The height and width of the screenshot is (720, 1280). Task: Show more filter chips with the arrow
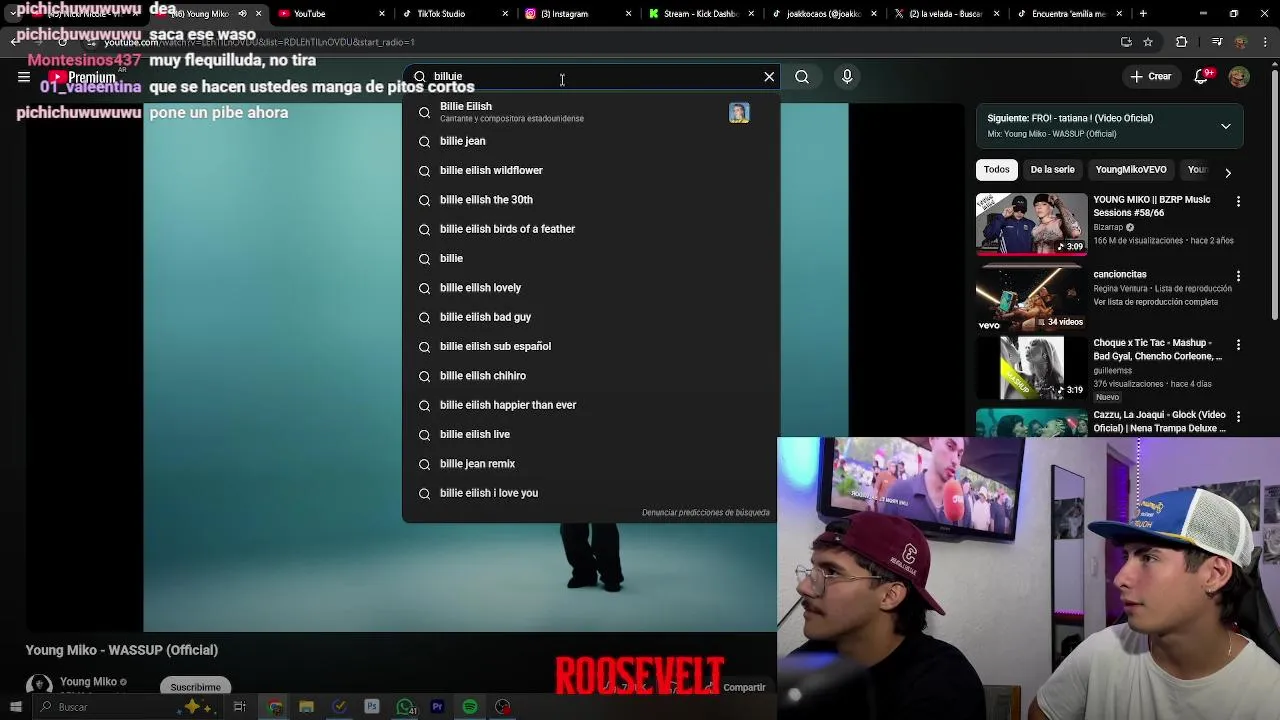pyautogui.click(x=1228, y=172)
